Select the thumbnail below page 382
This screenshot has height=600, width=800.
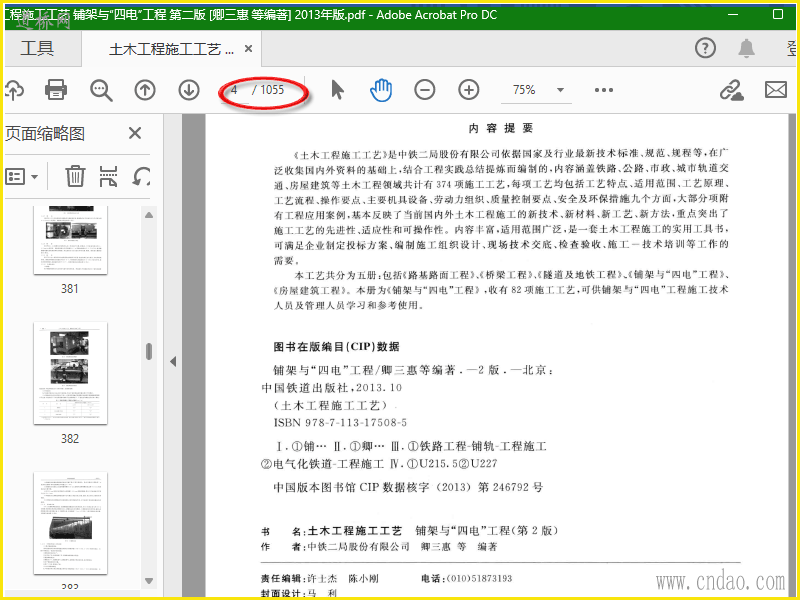[70, 523]
